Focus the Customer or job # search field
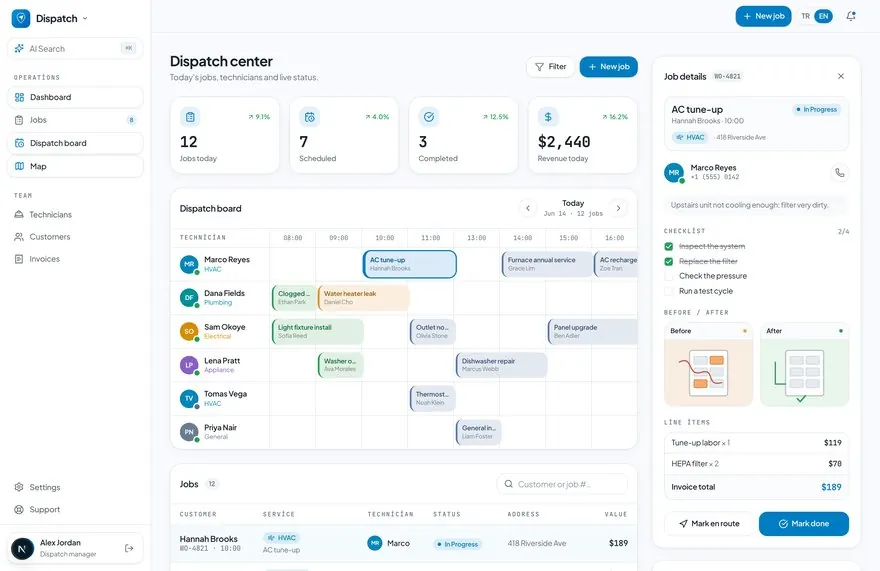Viewport: 880px width, 571px height. [562, 484]
